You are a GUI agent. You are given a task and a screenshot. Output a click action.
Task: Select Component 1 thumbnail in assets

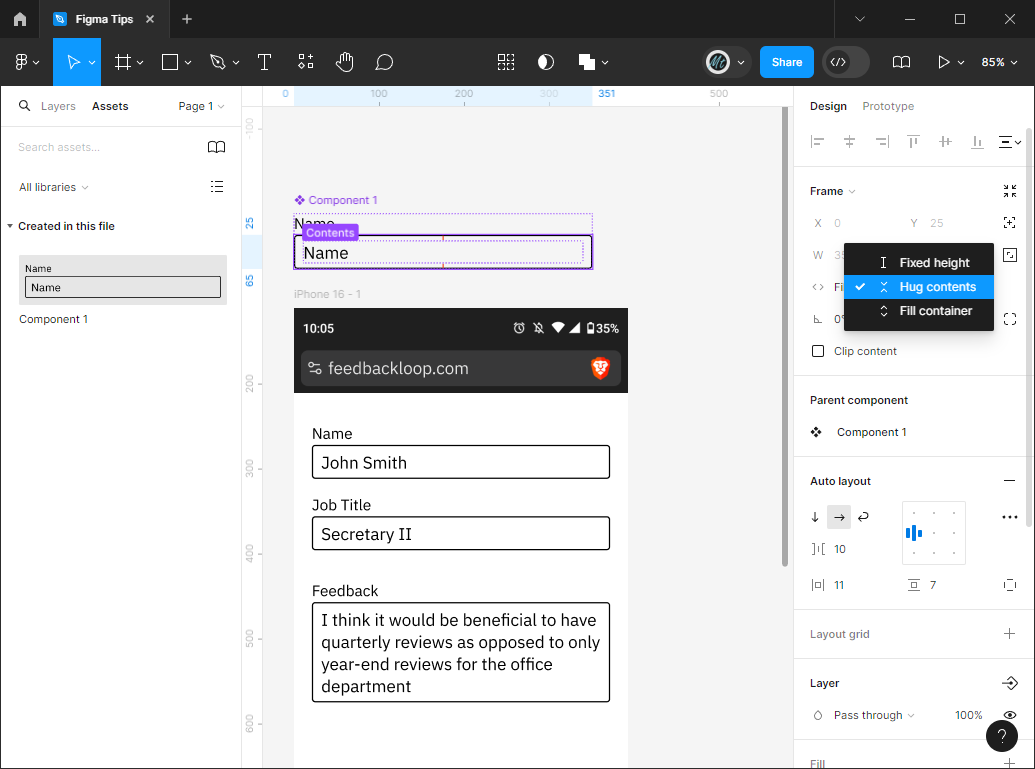click(x=123, y=280)
